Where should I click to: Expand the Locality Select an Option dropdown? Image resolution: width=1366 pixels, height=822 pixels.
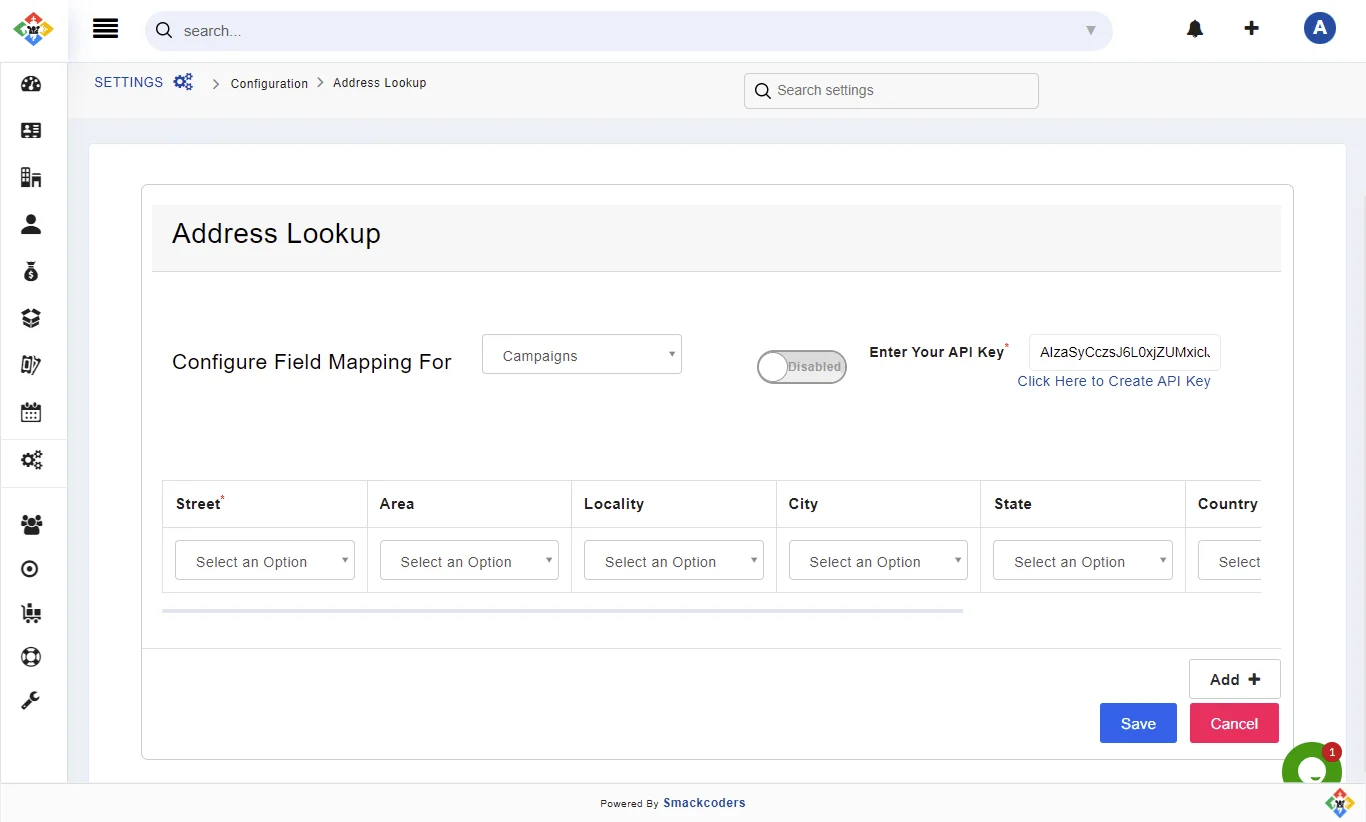click(673, 560)
